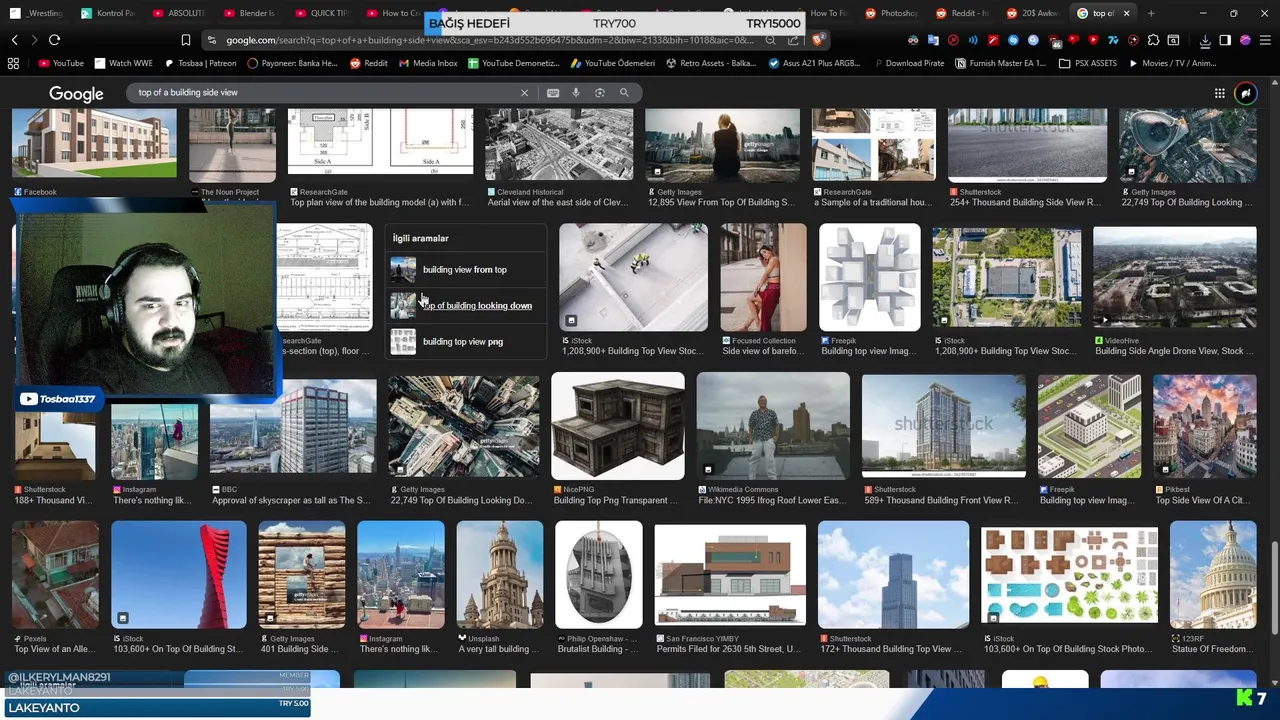Open the VideoHive drone view thumbnail
The width and height of the screenshot is (1280, 720).
coord(1174,278)
